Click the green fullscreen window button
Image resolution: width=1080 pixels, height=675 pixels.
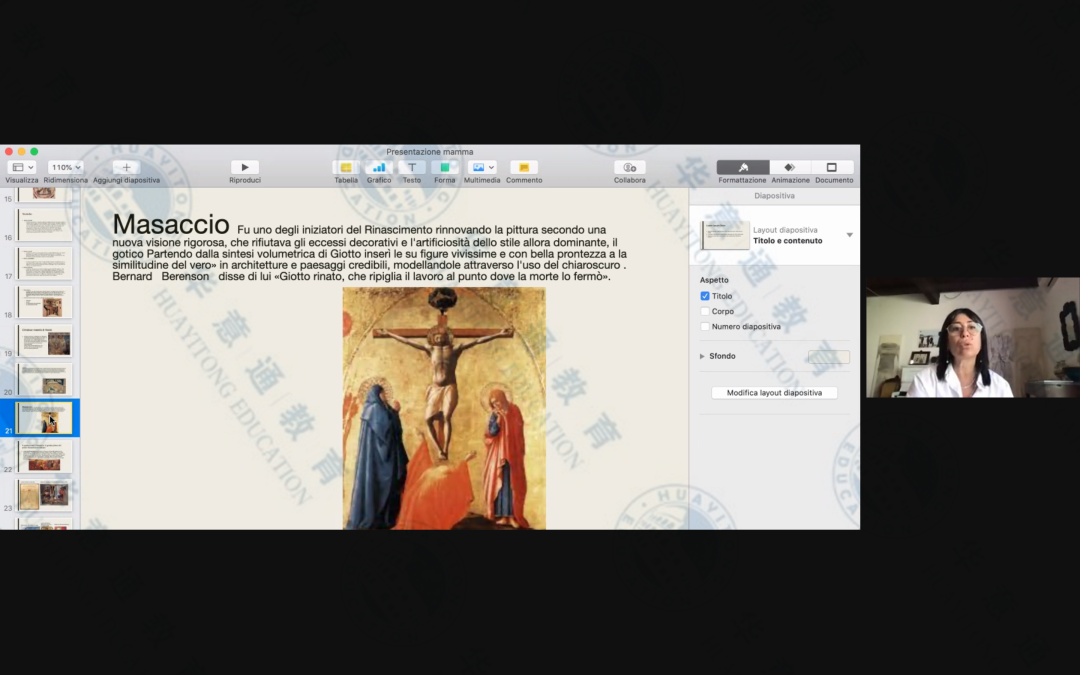[x=34, y=152]
